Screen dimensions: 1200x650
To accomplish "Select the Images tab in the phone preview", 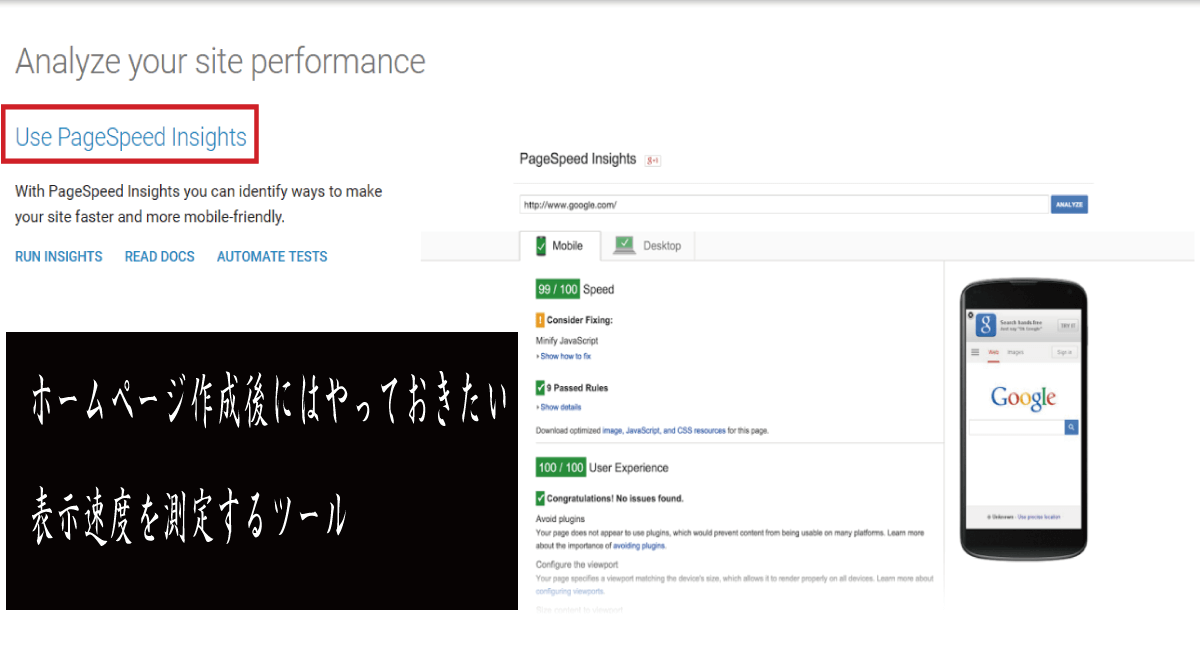I will click(1015, 352).
